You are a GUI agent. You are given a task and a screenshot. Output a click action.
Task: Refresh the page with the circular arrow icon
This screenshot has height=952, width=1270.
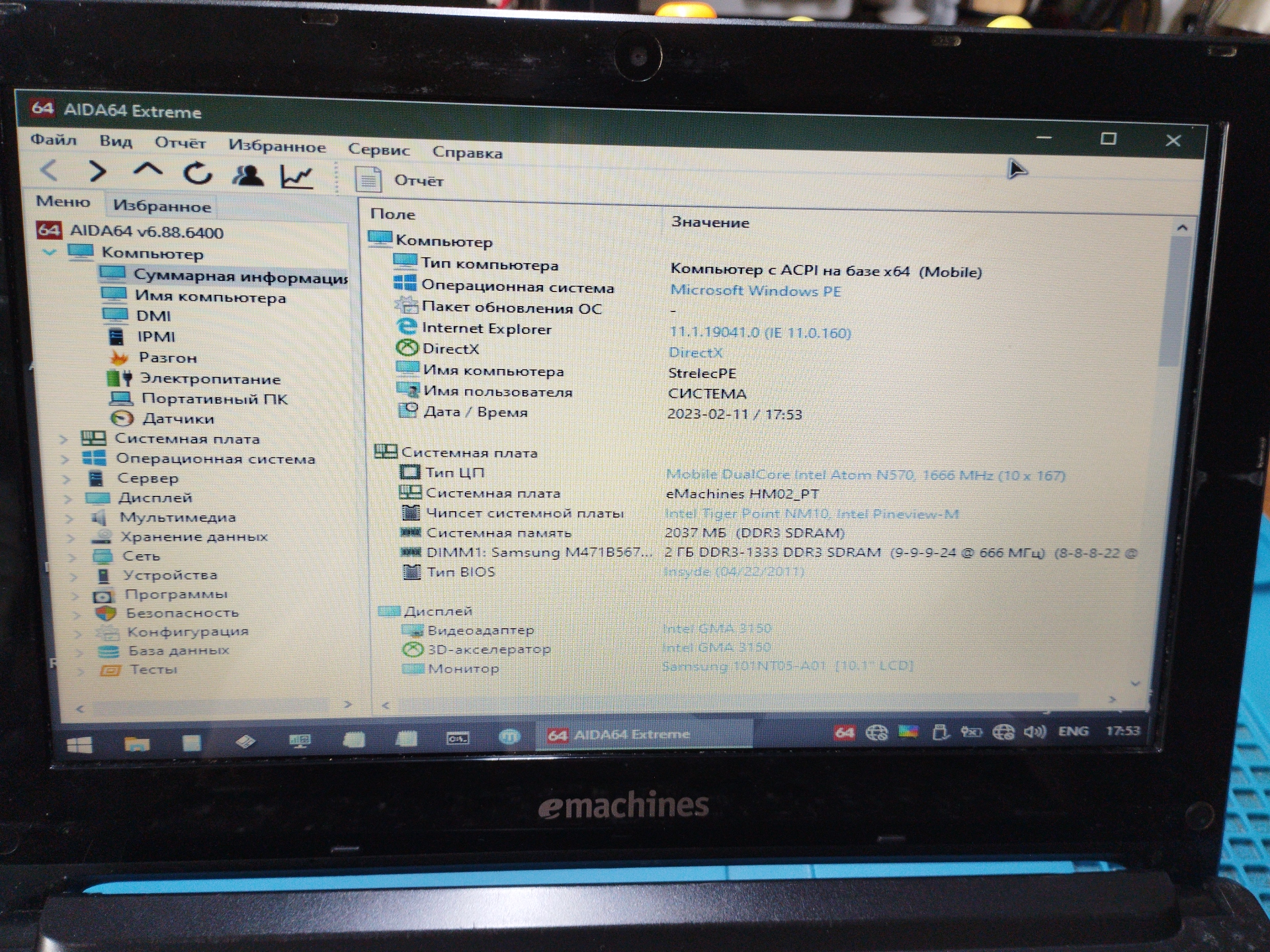(x=197, y=174)
